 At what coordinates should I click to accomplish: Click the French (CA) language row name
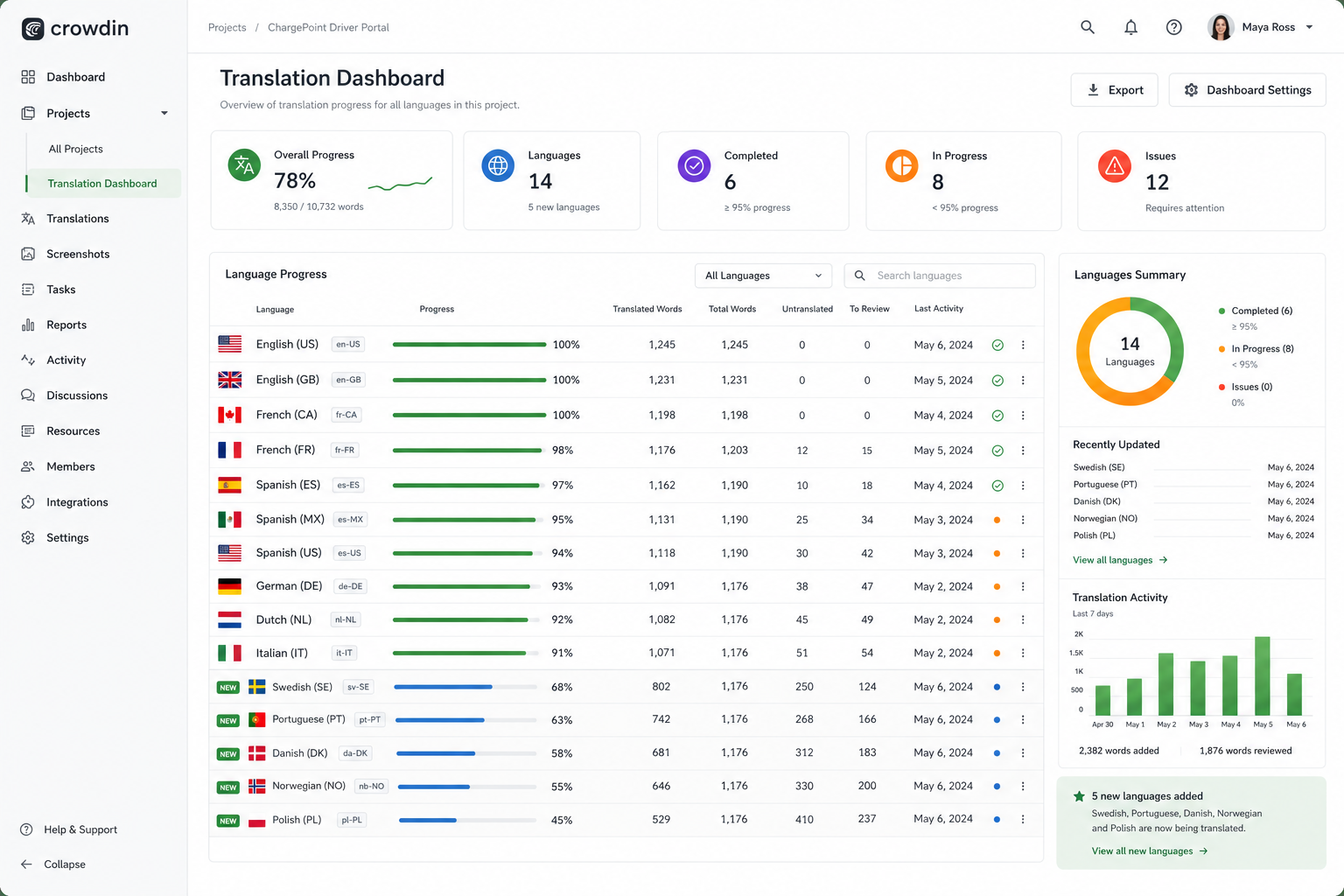click(x=286, y=415)
